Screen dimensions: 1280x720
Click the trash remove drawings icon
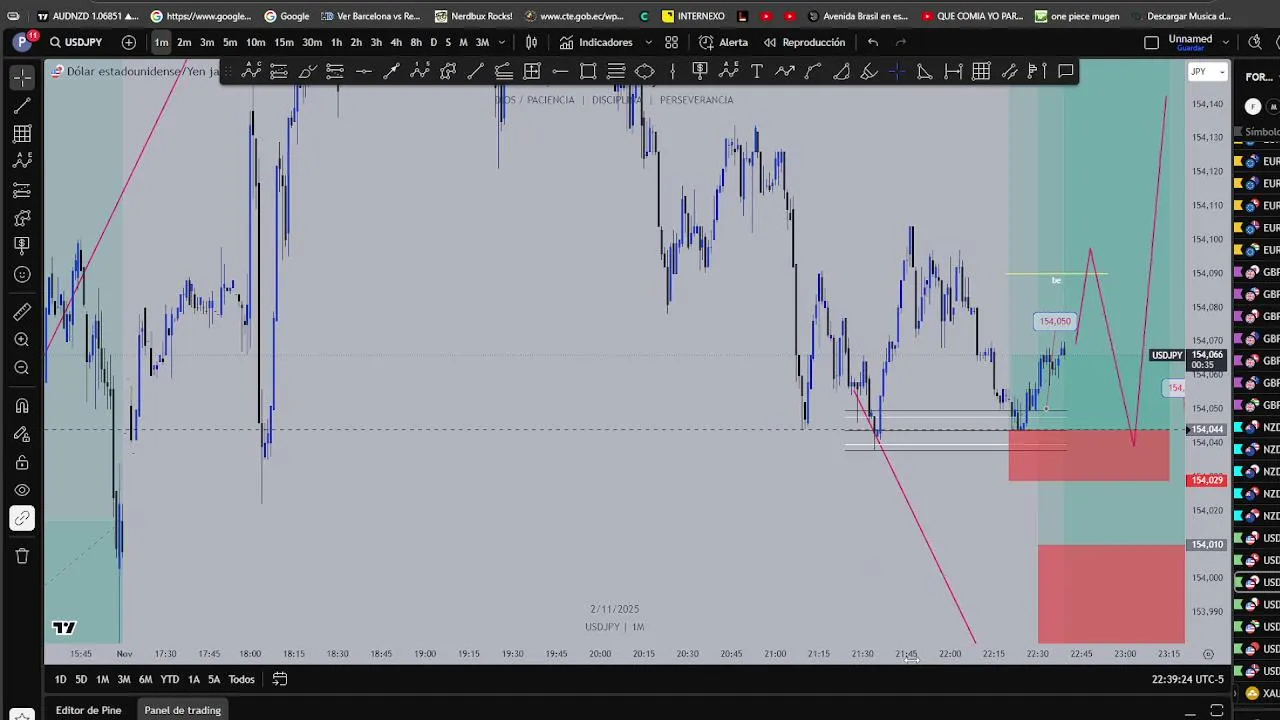coord(22,556)
